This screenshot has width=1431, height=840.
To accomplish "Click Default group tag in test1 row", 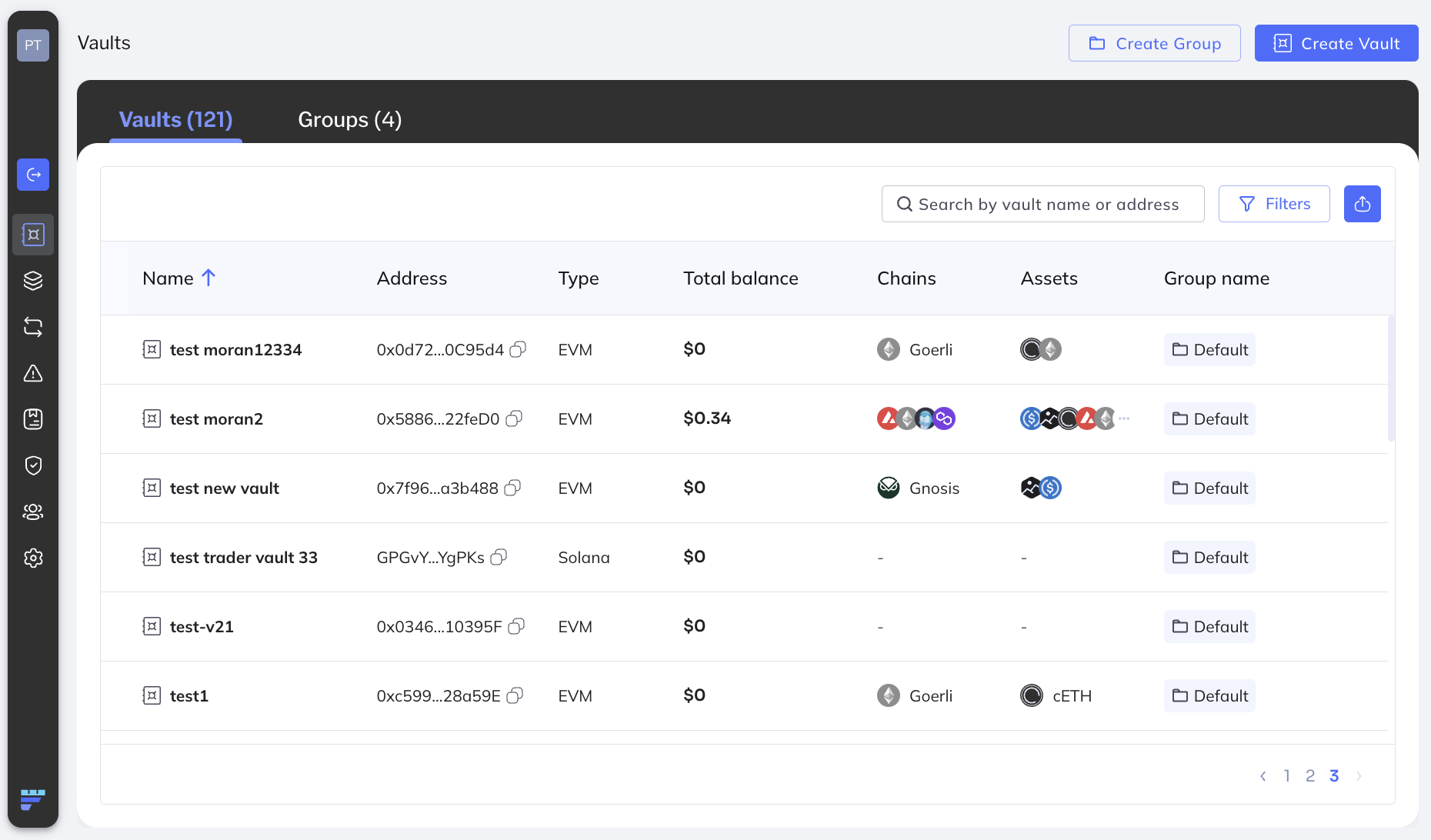I will pyautogui.click(x=1209, y=696).
